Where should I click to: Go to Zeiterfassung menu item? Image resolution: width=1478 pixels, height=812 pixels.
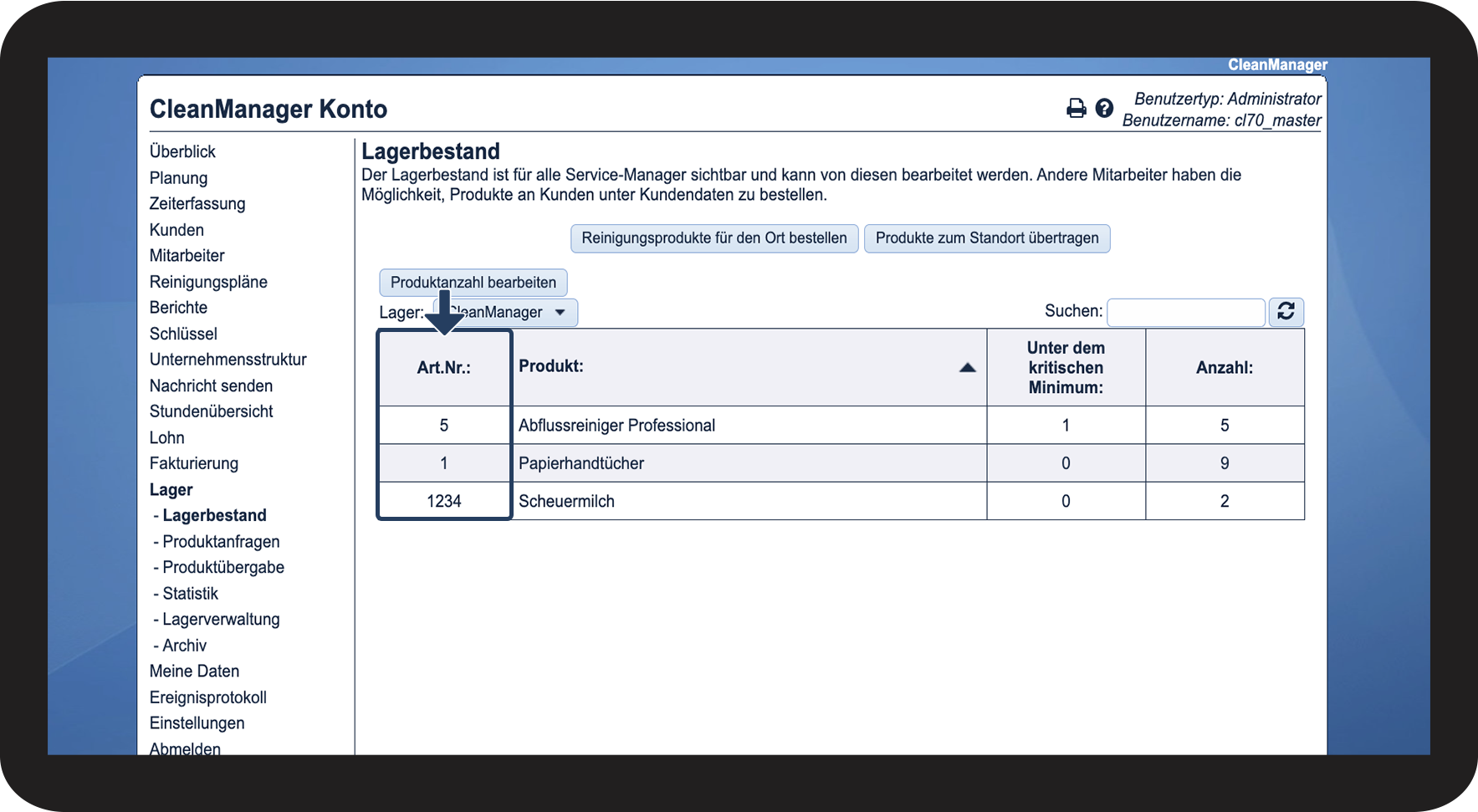(x=197, y=204)
